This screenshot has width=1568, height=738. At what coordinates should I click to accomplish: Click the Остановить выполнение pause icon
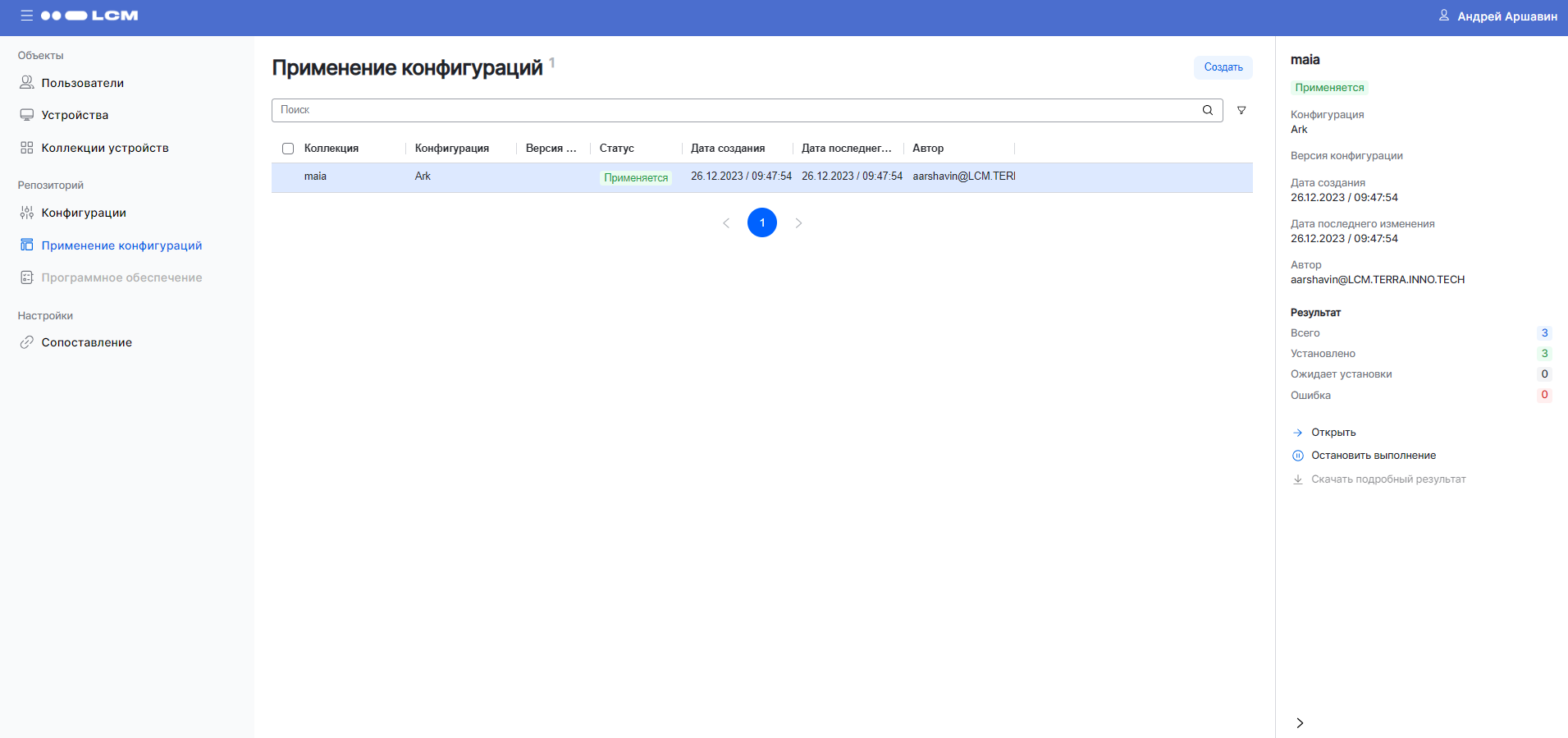[1297, 456]
